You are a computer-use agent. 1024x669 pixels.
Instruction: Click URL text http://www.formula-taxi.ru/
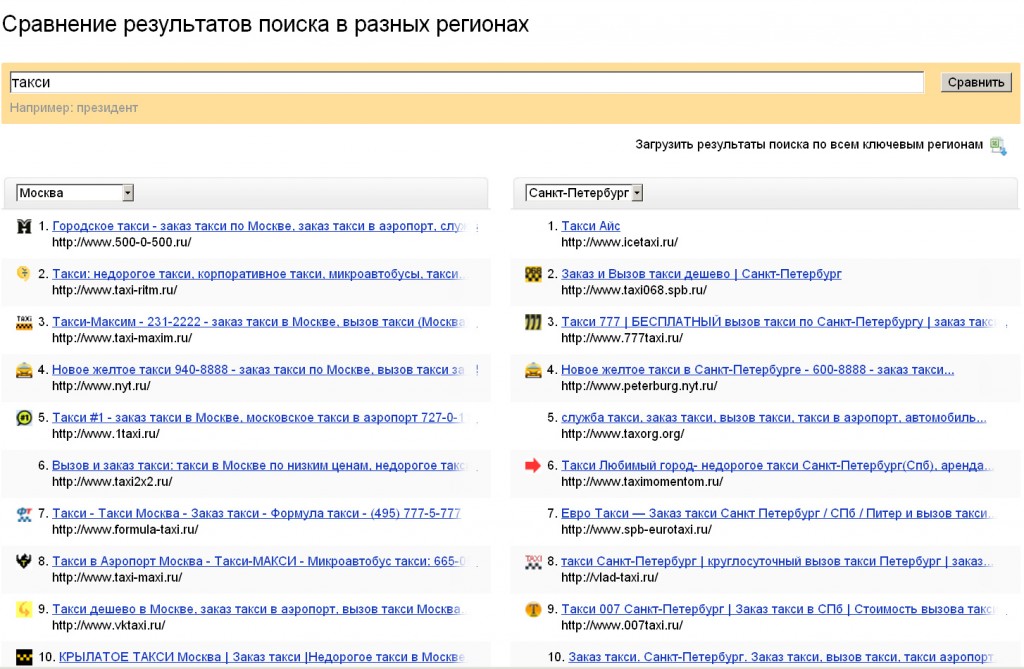pyautogui.click(x=125, y=529)
